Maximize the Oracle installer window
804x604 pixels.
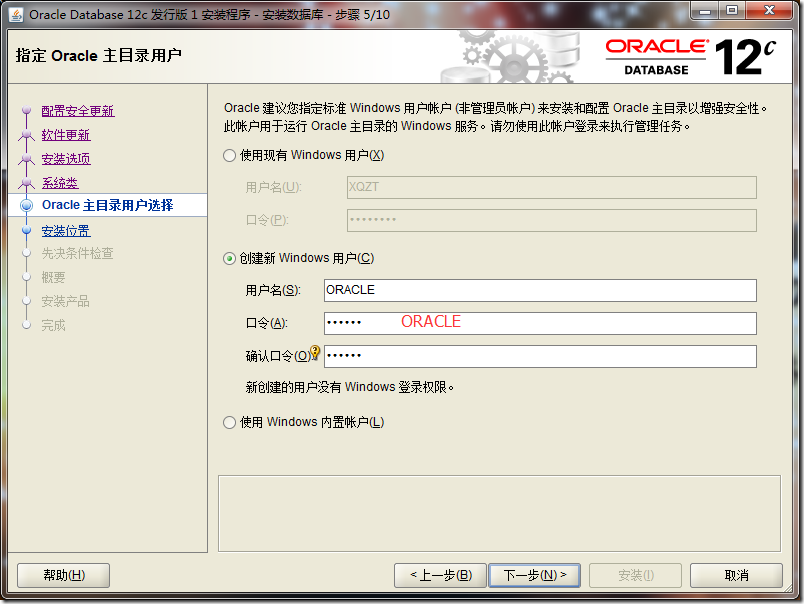click(732, 11)
